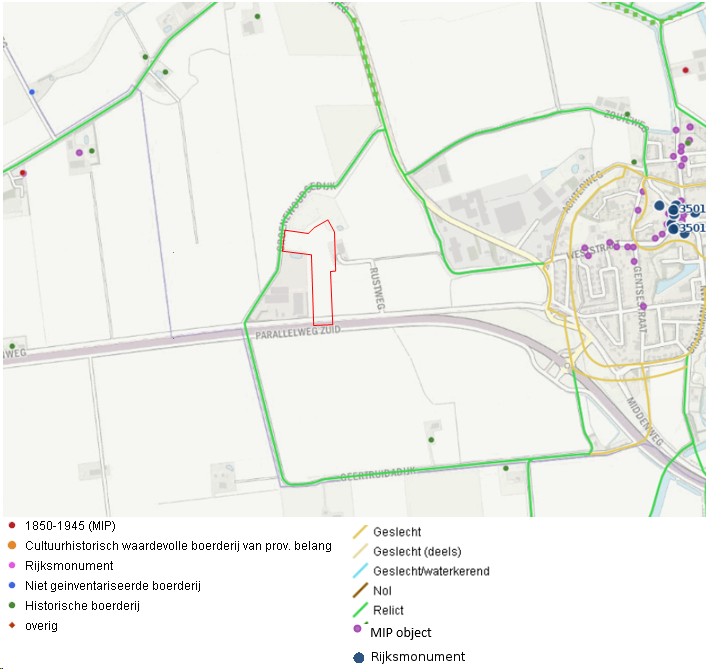Screen dimensions: 707x669
Task: Click the 'Historische boerderij' legend text
Action: pyautogui.click(x=83, y=605)
